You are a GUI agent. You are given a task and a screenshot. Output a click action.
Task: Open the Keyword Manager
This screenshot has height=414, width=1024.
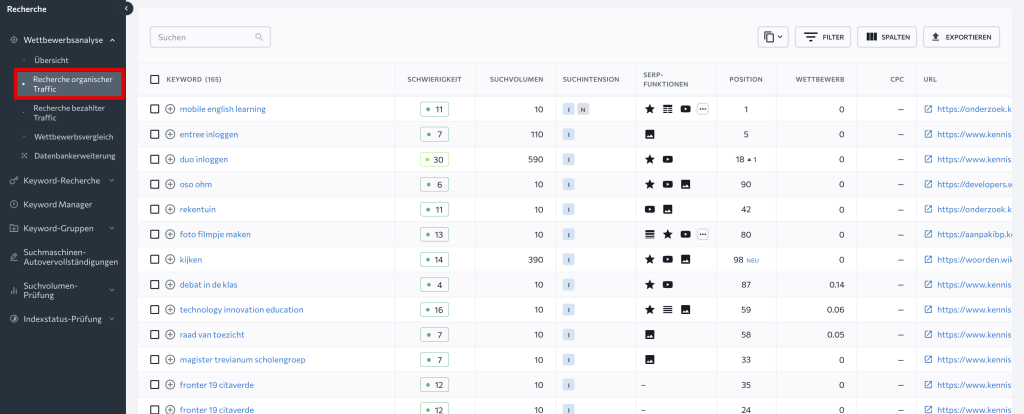[x=57, y=204]
